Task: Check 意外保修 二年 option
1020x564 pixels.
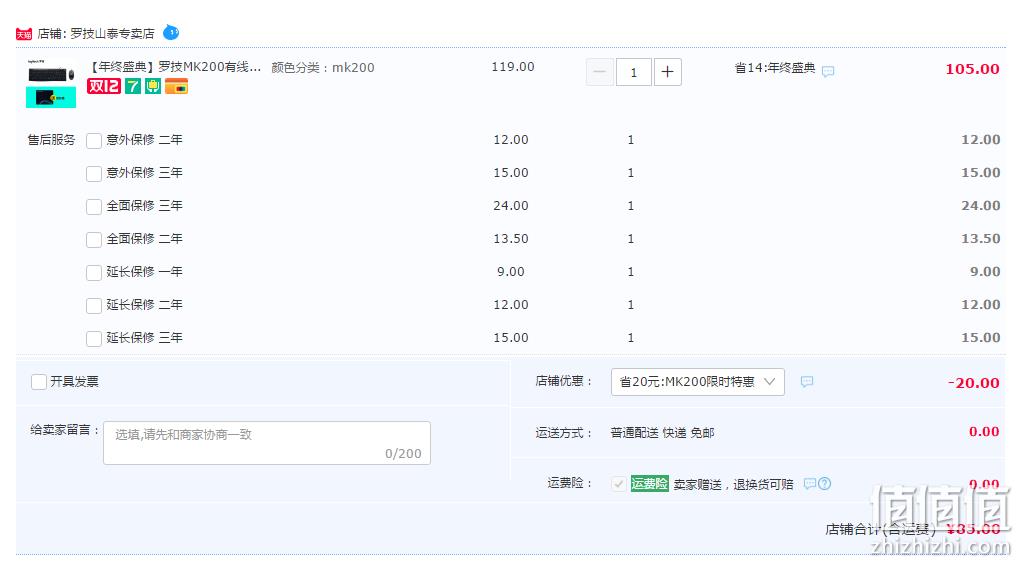Action: (94, 141)
